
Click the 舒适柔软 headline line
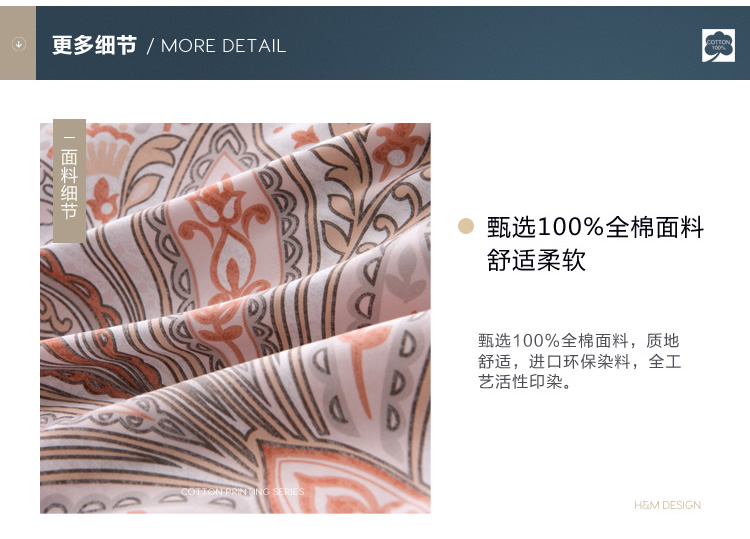click(x=536, y=260)
